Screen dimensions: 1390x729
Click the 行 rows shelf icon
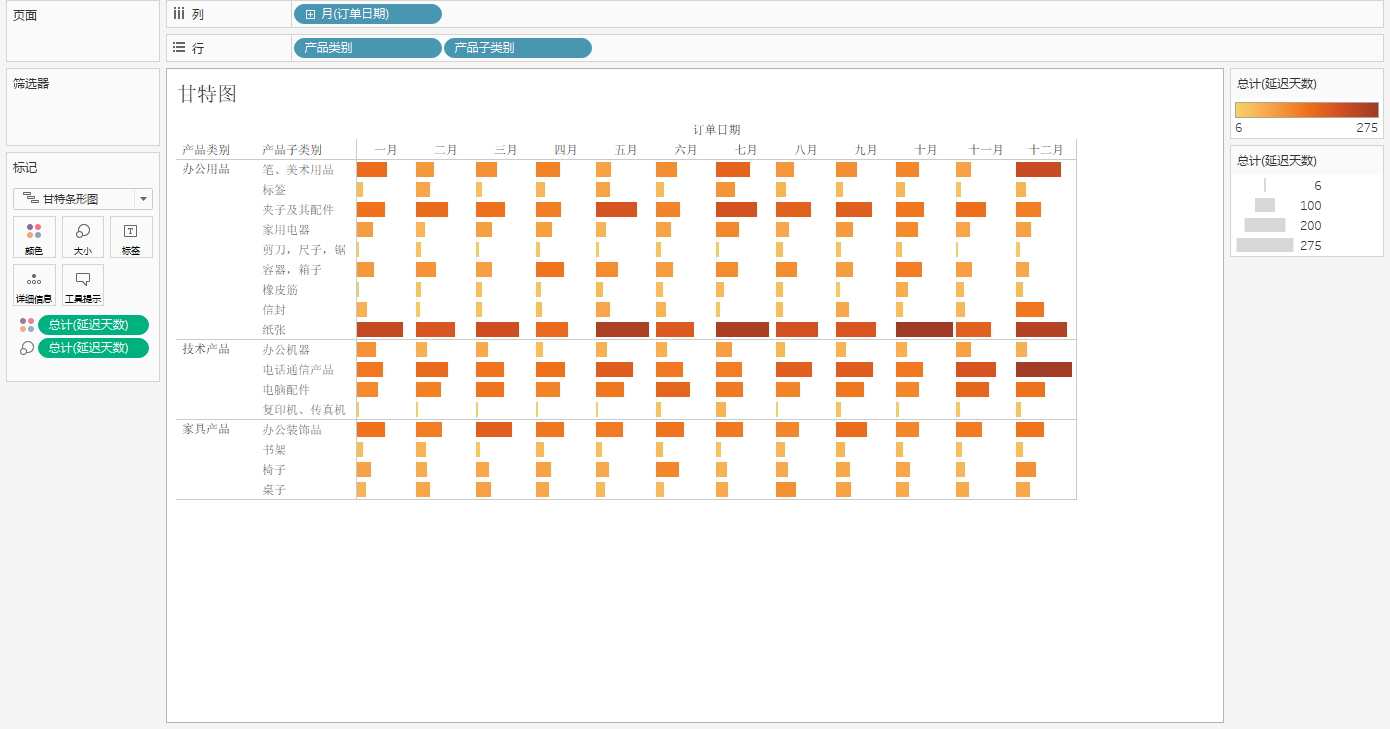tap(179, 47)
